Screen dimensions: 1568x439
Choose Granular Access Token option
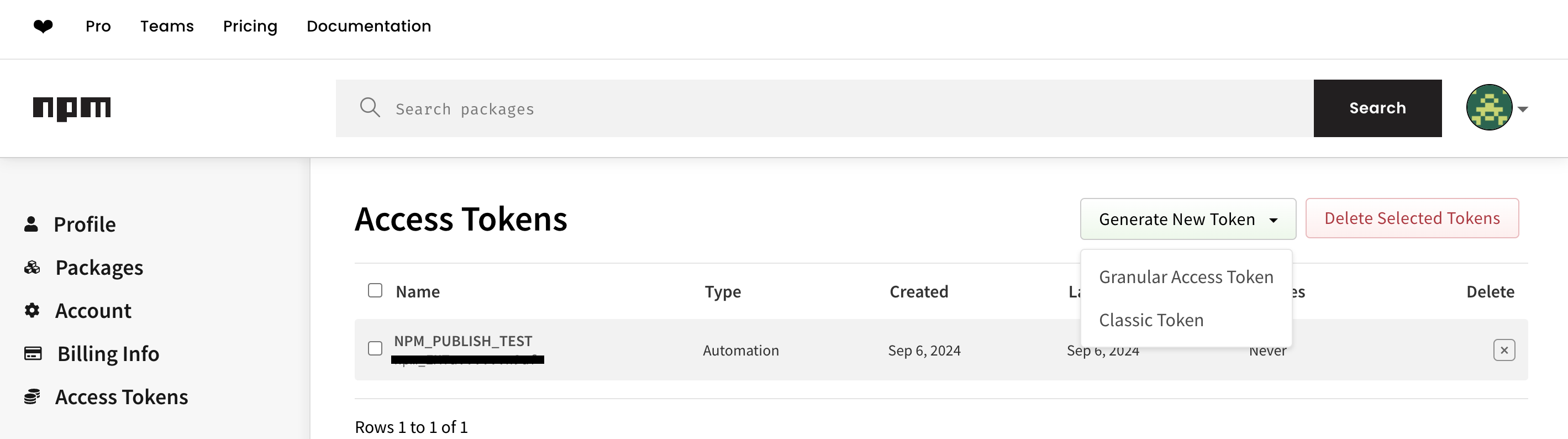(x=1186, y=277)
